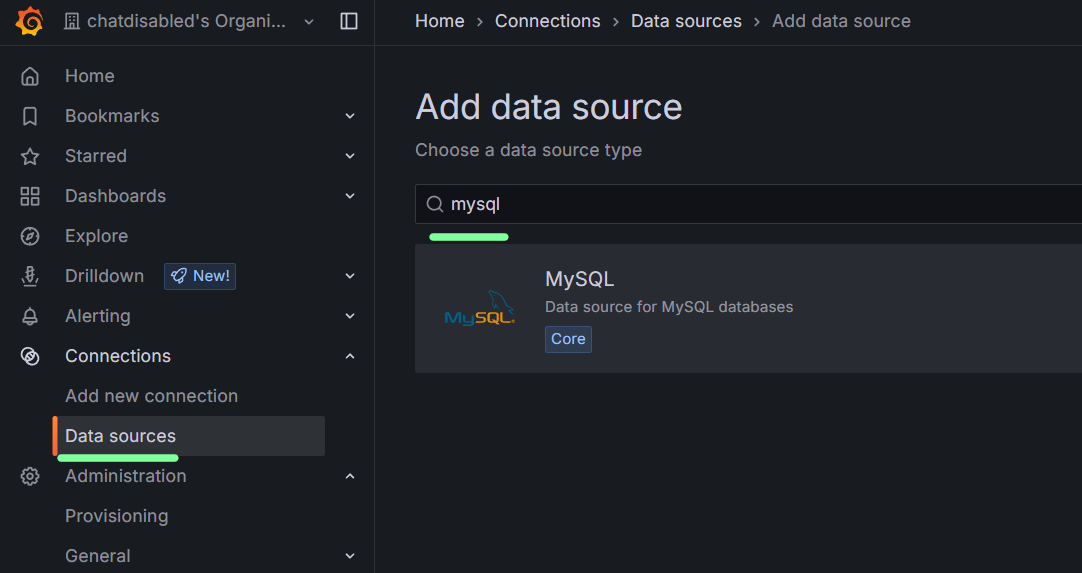This screenshot has height=573, width=1082.
Task: Open the Starred menu item
Action: click(96, 156)
